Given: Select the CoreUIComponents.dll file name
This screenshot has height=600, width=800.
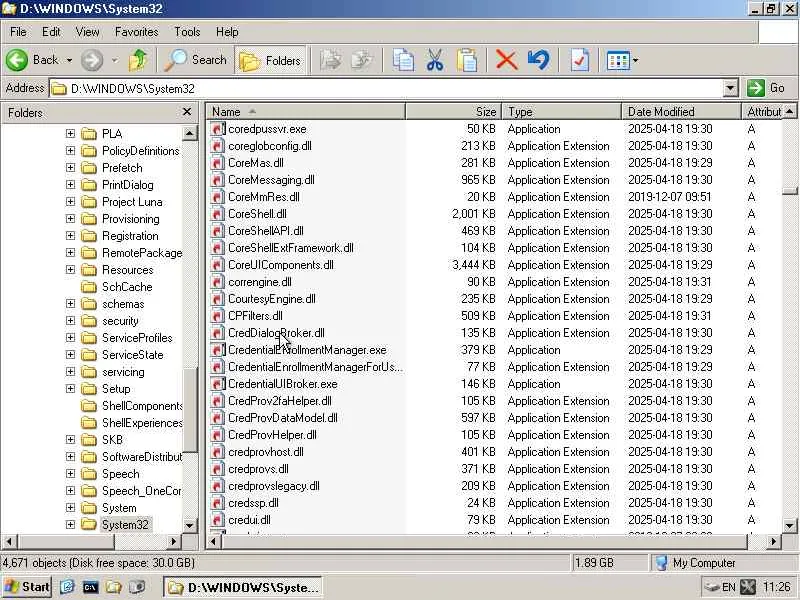Looking at the screenshot, I should 281,265.
